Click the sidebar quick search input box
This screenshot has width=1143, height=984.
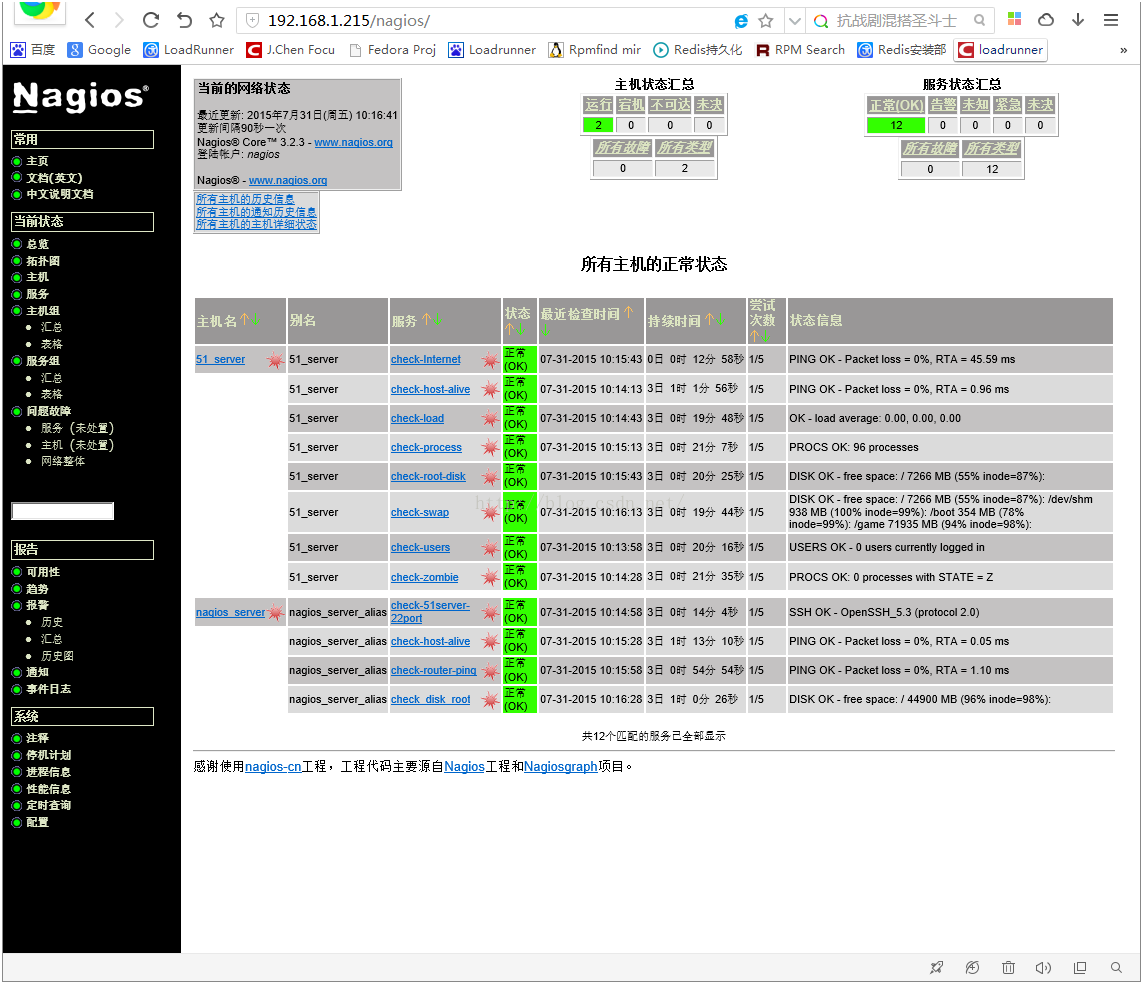tap(63, 511)
